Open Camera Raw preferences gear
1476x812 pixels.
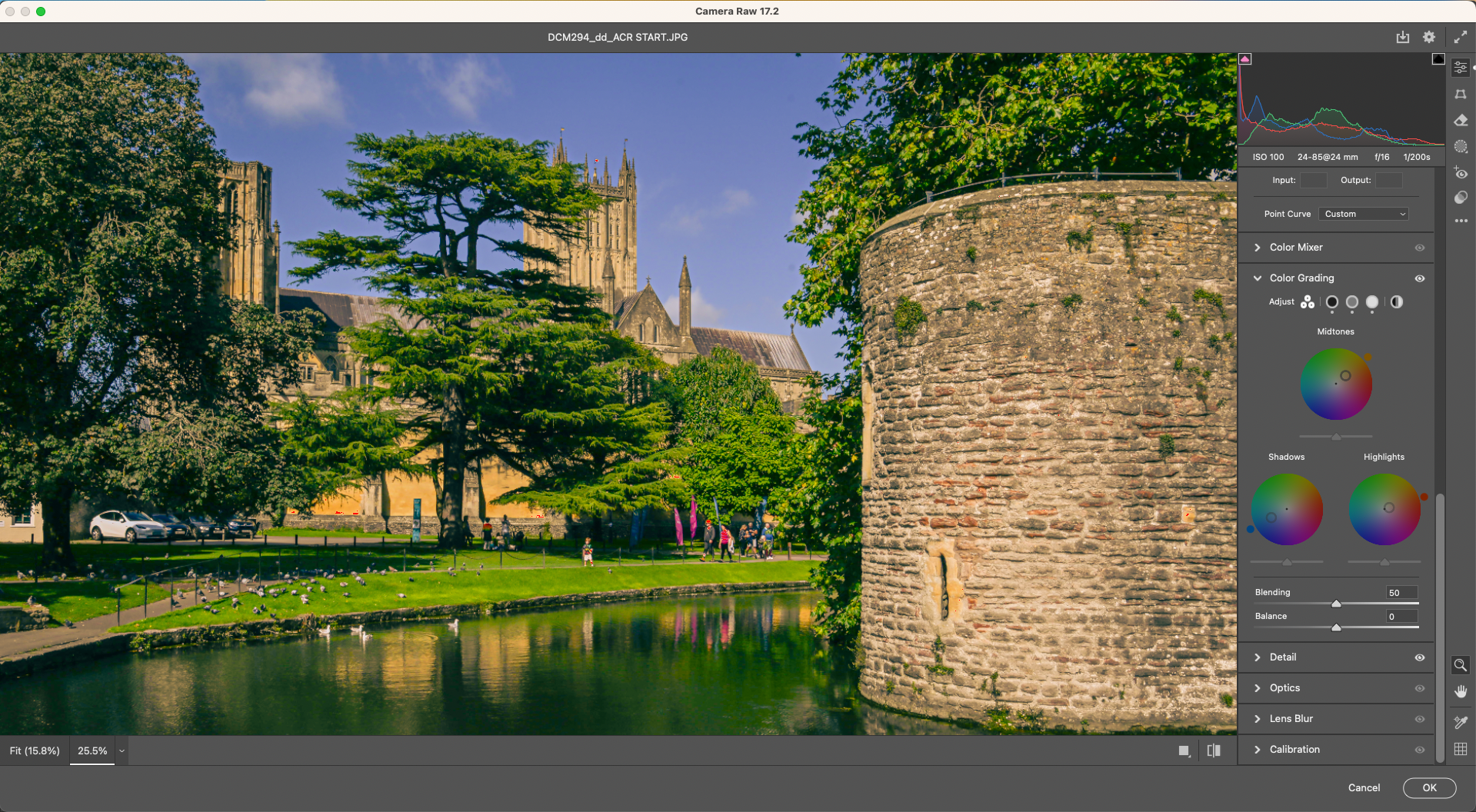(x=1429, y=37)
